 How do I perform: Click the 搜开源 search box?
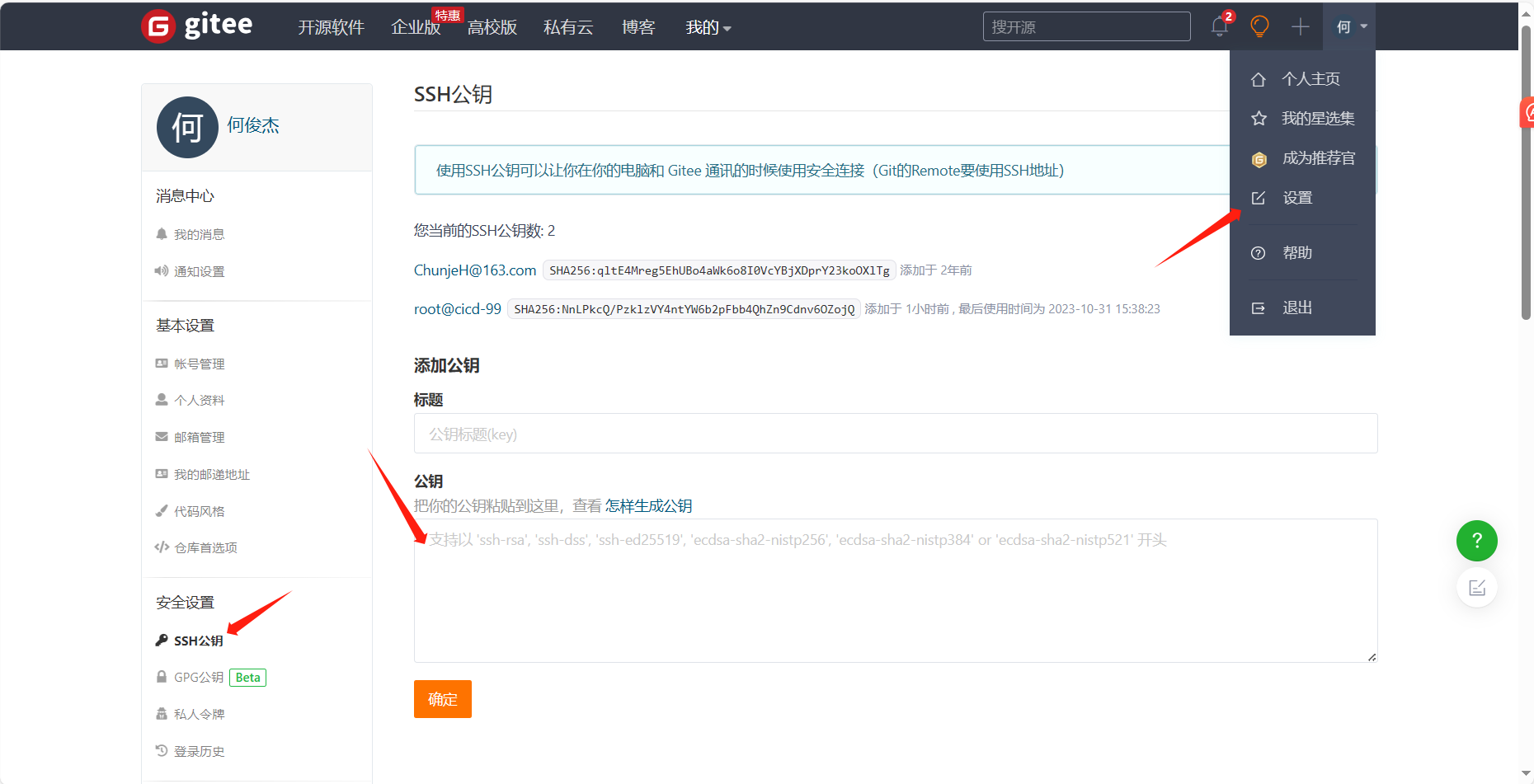[1086, 26]
